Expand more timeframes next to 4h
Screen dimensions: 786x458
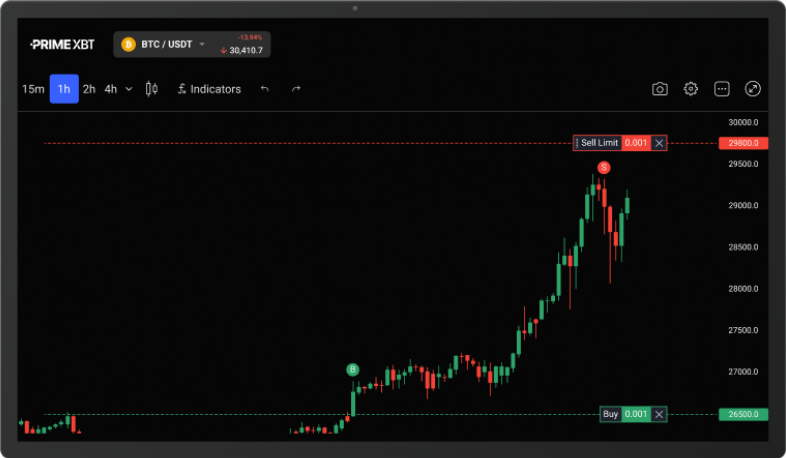click(130, 89)
